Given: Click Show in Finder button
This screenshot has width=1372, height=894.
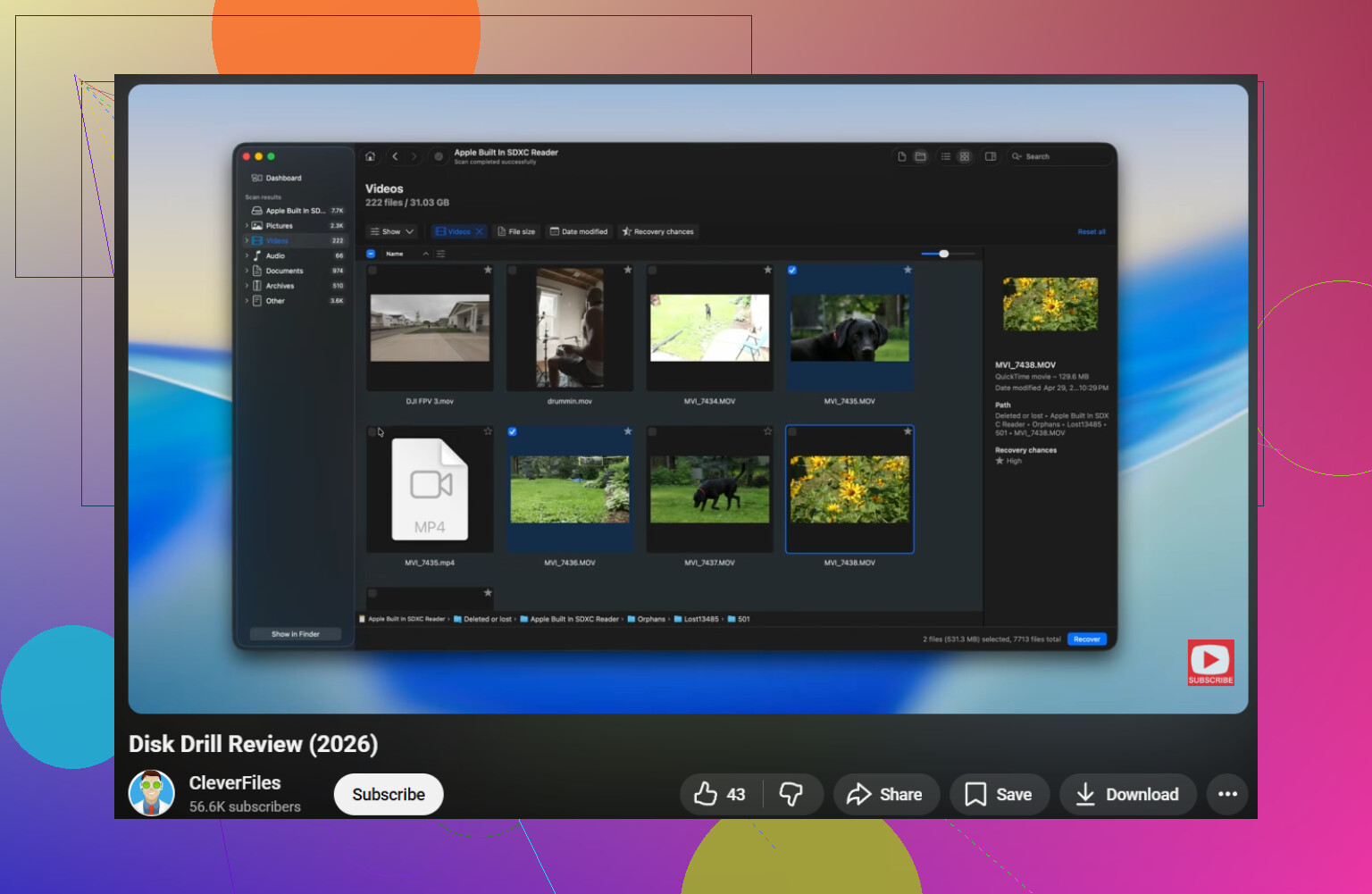Looking at the screenshot, I should tap(296, 634).
